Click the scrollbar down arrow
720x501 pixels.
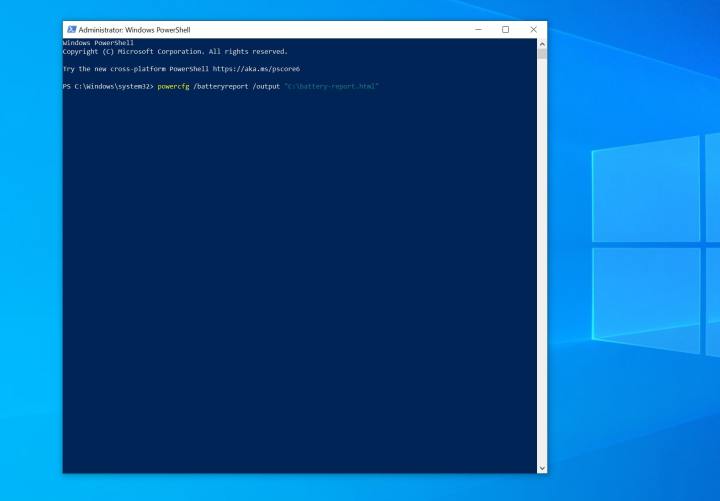[542, 467]
